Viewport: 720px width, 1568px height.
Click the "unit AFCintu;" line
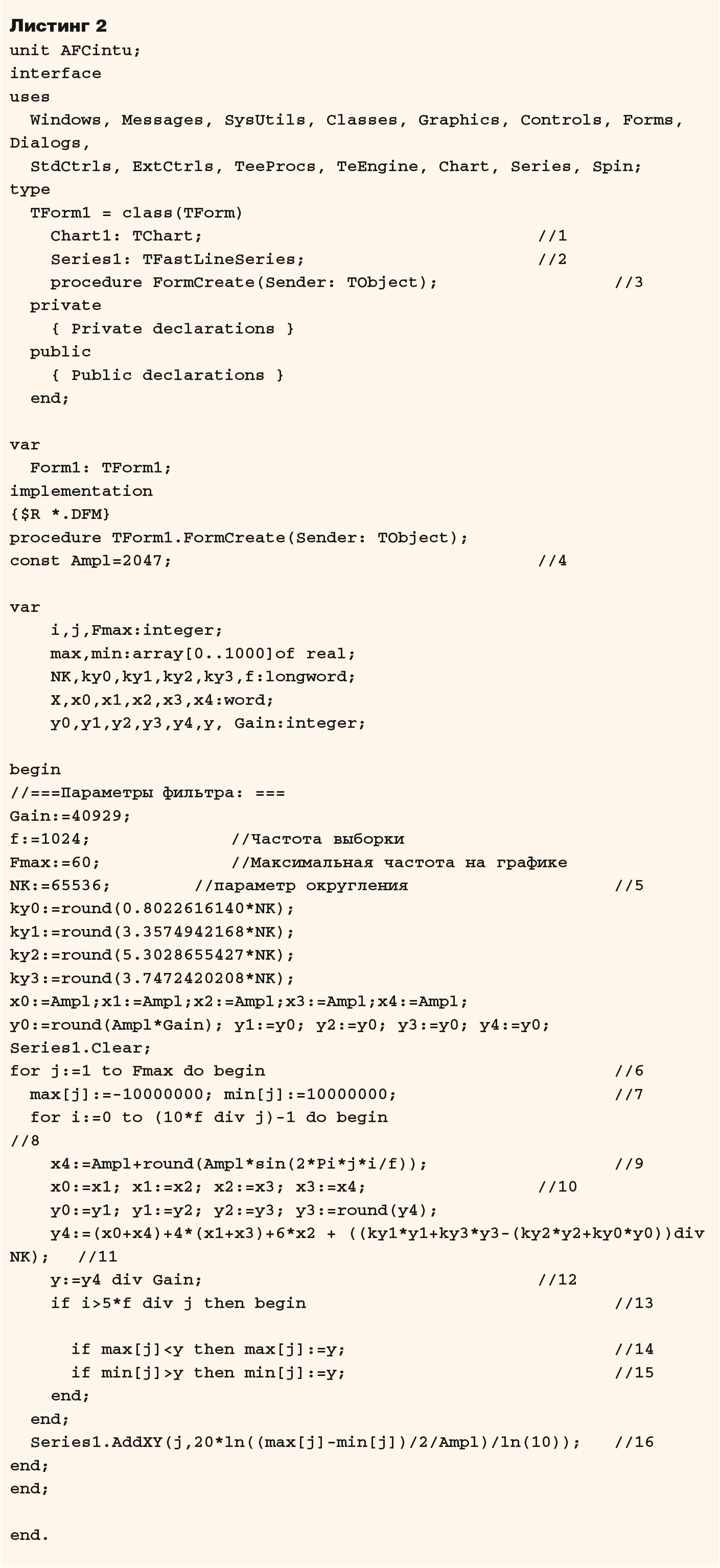click(75, 51)
